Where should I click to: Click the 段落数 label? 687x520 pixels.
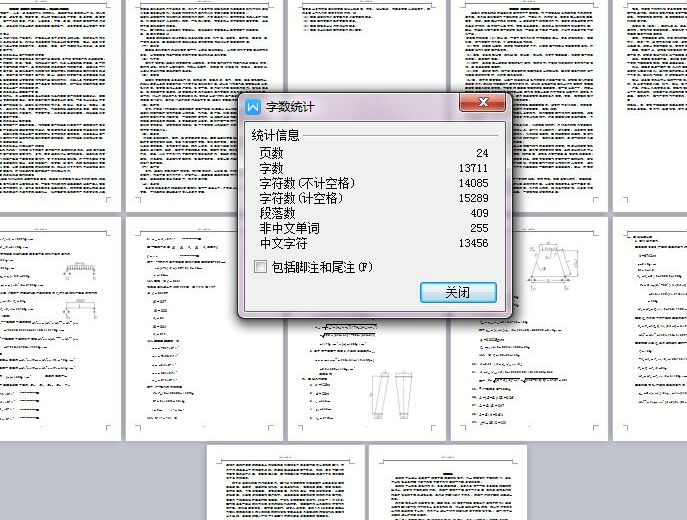tap(277, 213)
